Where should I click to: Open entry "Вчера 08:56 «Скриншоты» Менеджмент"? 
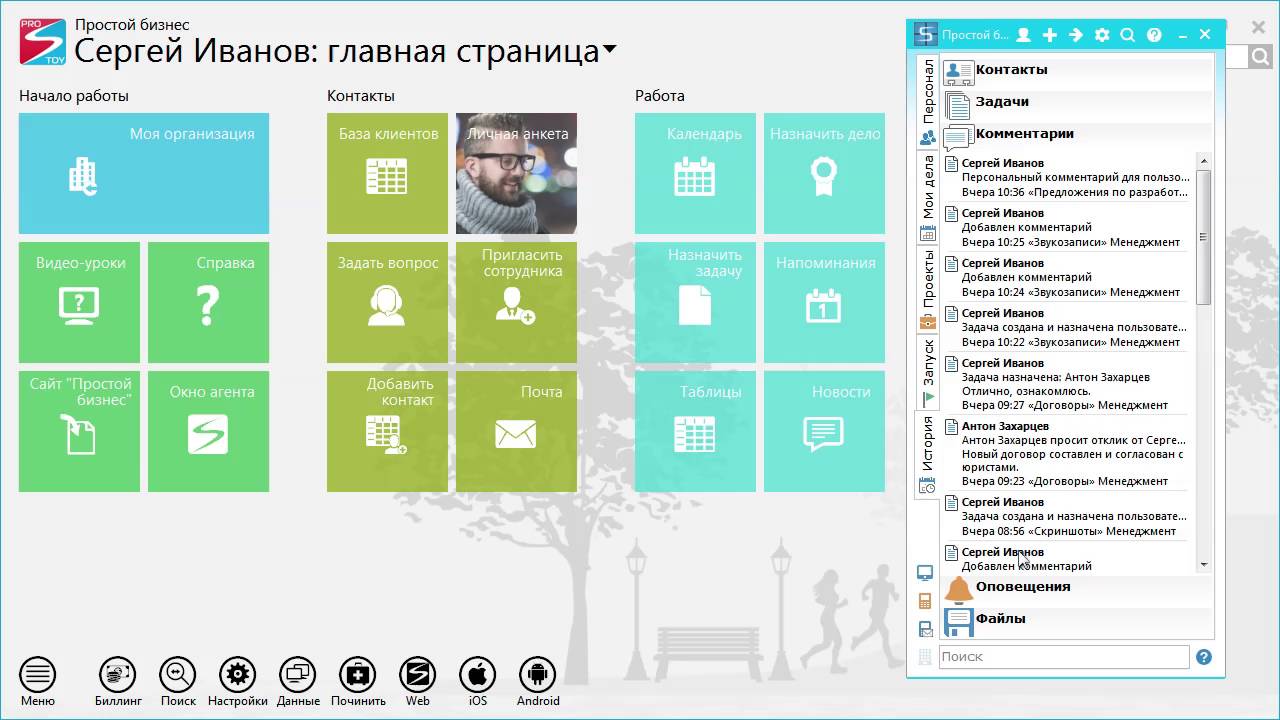coord(1066,516)
